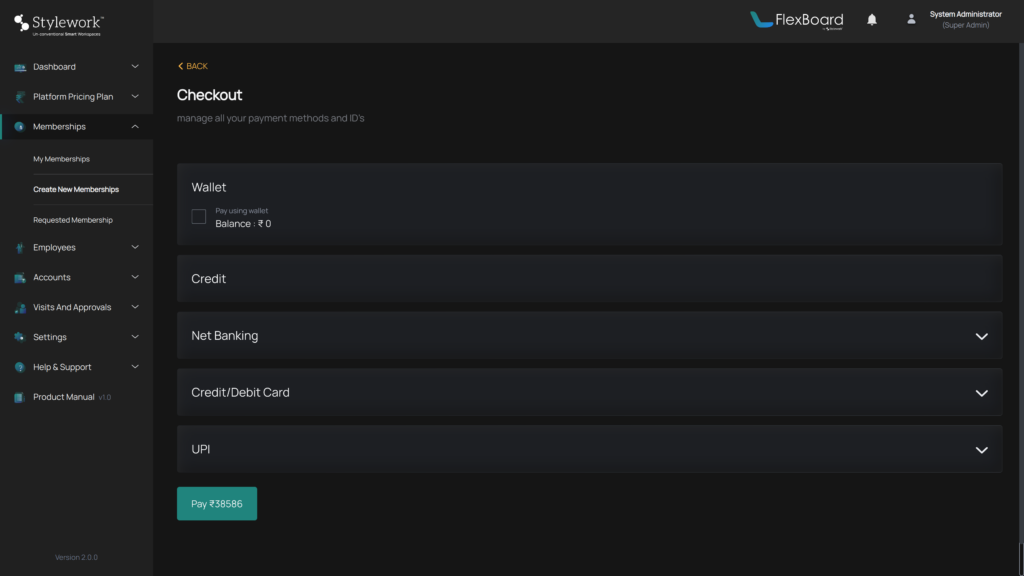Click the Pay ₹38586 button
Image resolution: width=1024 pixels, height=576 pixels.
217,504
